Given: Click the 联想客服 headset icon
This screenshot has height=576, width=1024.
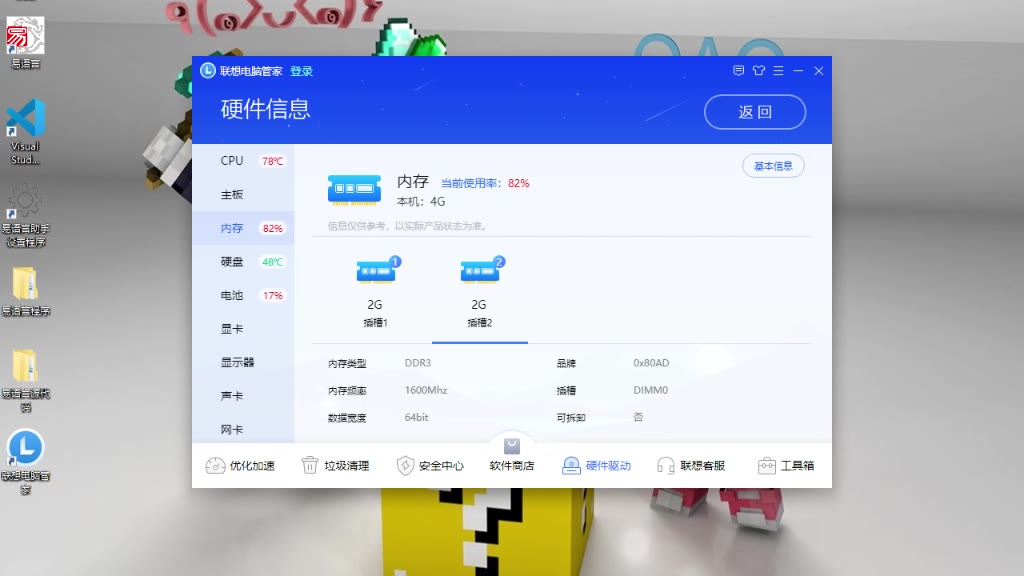Looking at the screenshot, I should pos(665,466).
